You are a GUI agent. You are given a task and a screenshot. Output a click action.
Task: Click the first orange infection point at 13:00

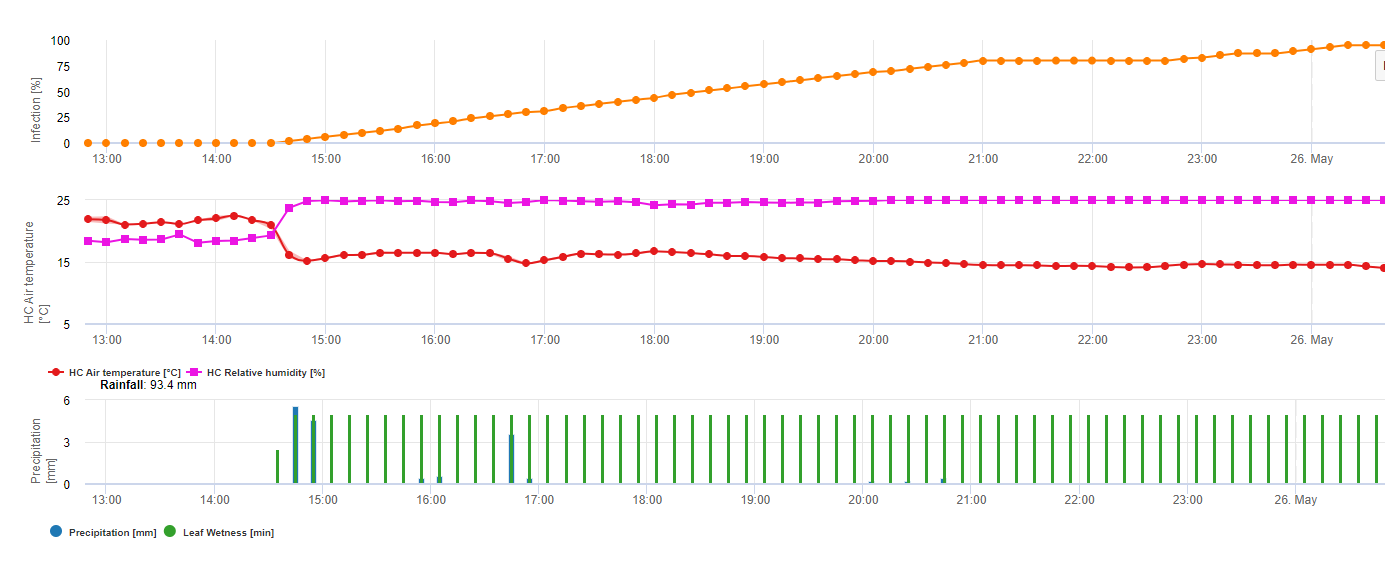(x=88, y=143)
